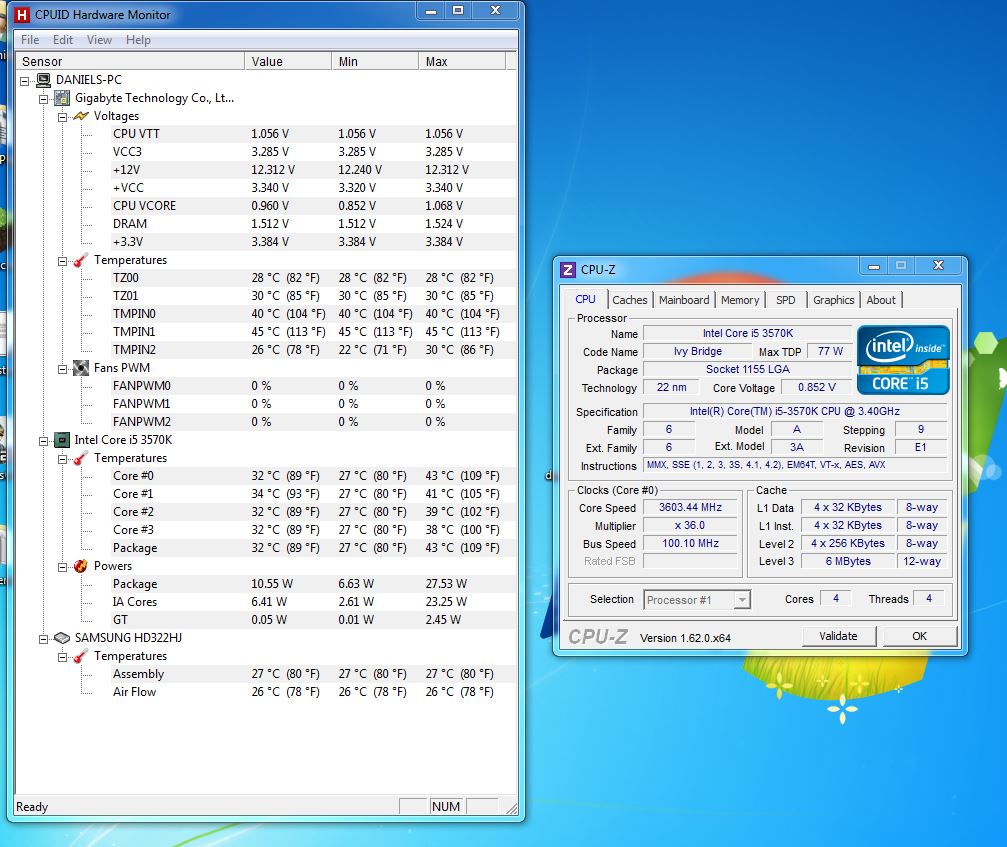
Task: Collapse the CPU core Temperatures section
Action: coord(62,458)
